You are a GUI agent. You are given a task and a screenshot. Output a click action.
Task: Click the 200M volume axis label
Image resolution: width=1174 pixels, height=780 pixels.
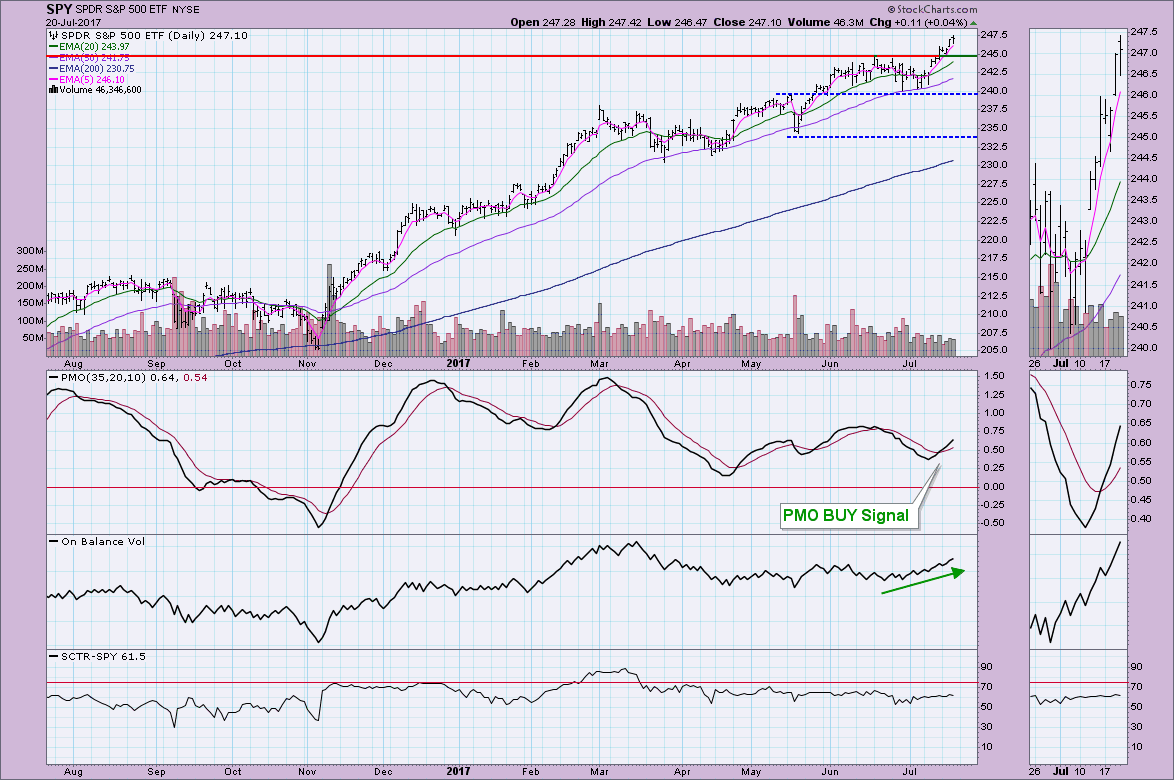[x=30, y=286]
